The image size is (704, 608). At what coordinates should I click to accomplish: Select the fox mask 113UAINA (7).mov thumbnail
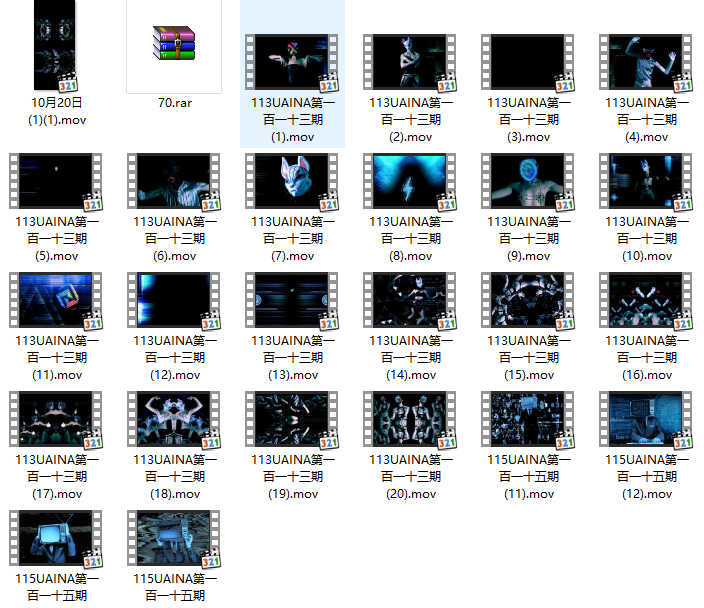[x=292, y=181]
